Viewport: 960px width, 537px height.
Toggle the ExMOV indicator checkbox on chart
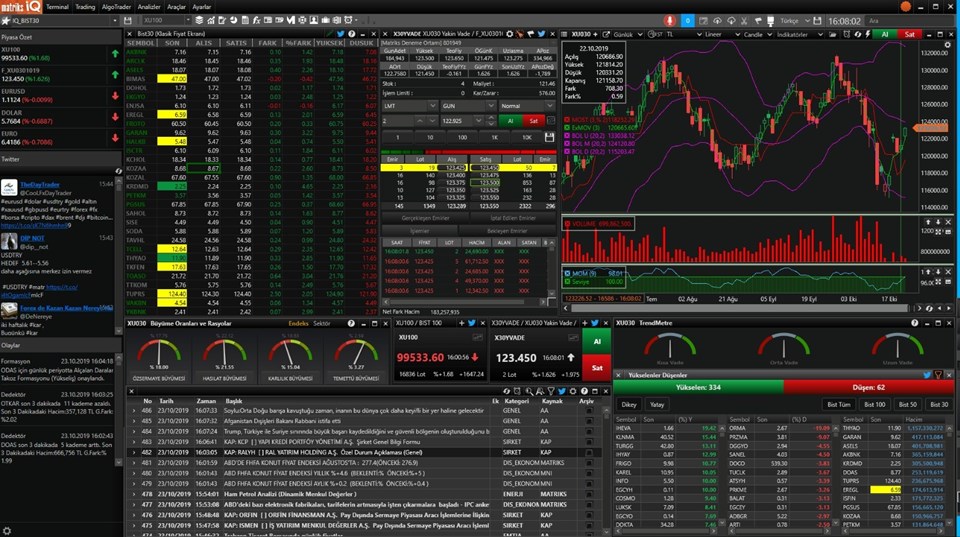click(568, 127)
